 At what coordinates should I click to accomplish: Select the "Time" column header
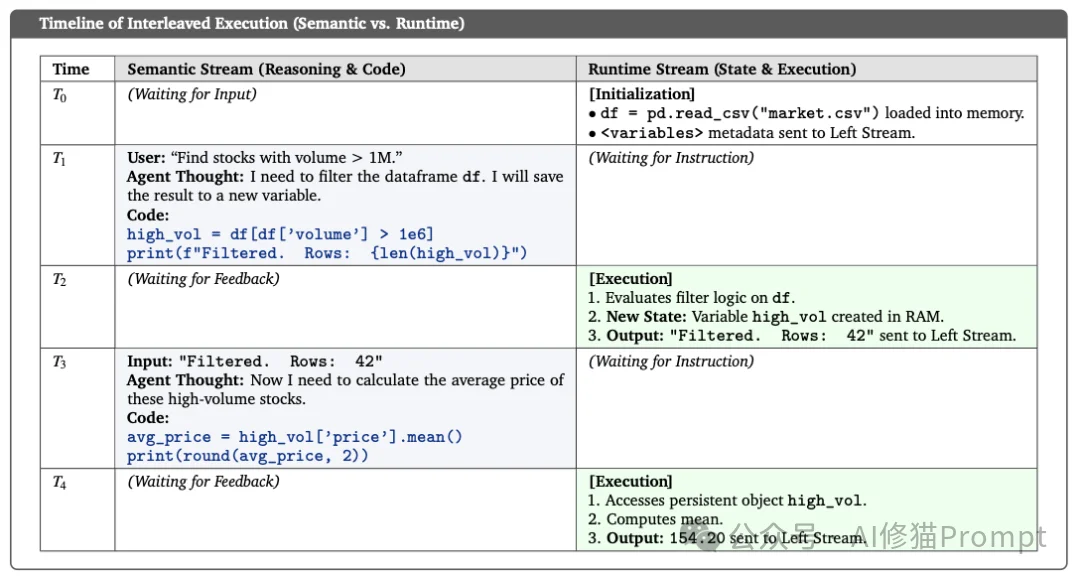click(x=71, y=69)
